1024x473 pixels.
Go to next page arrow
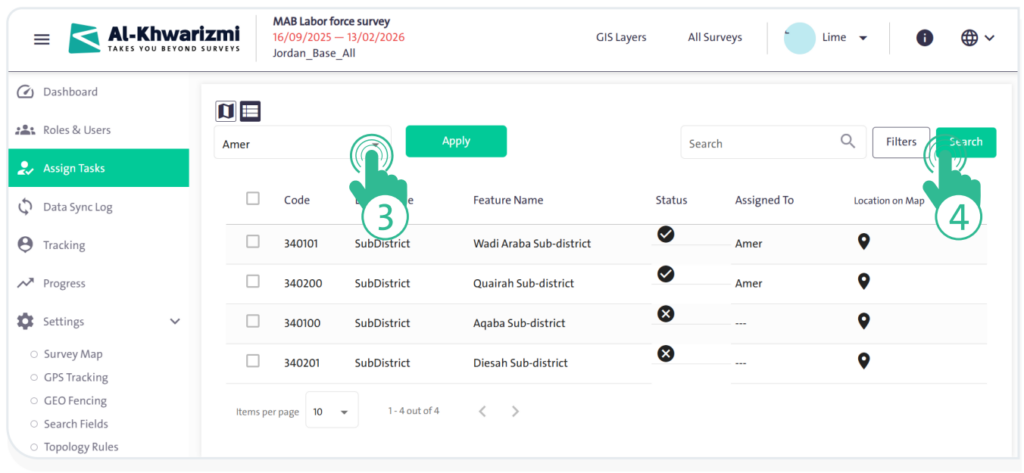point(515,411)
